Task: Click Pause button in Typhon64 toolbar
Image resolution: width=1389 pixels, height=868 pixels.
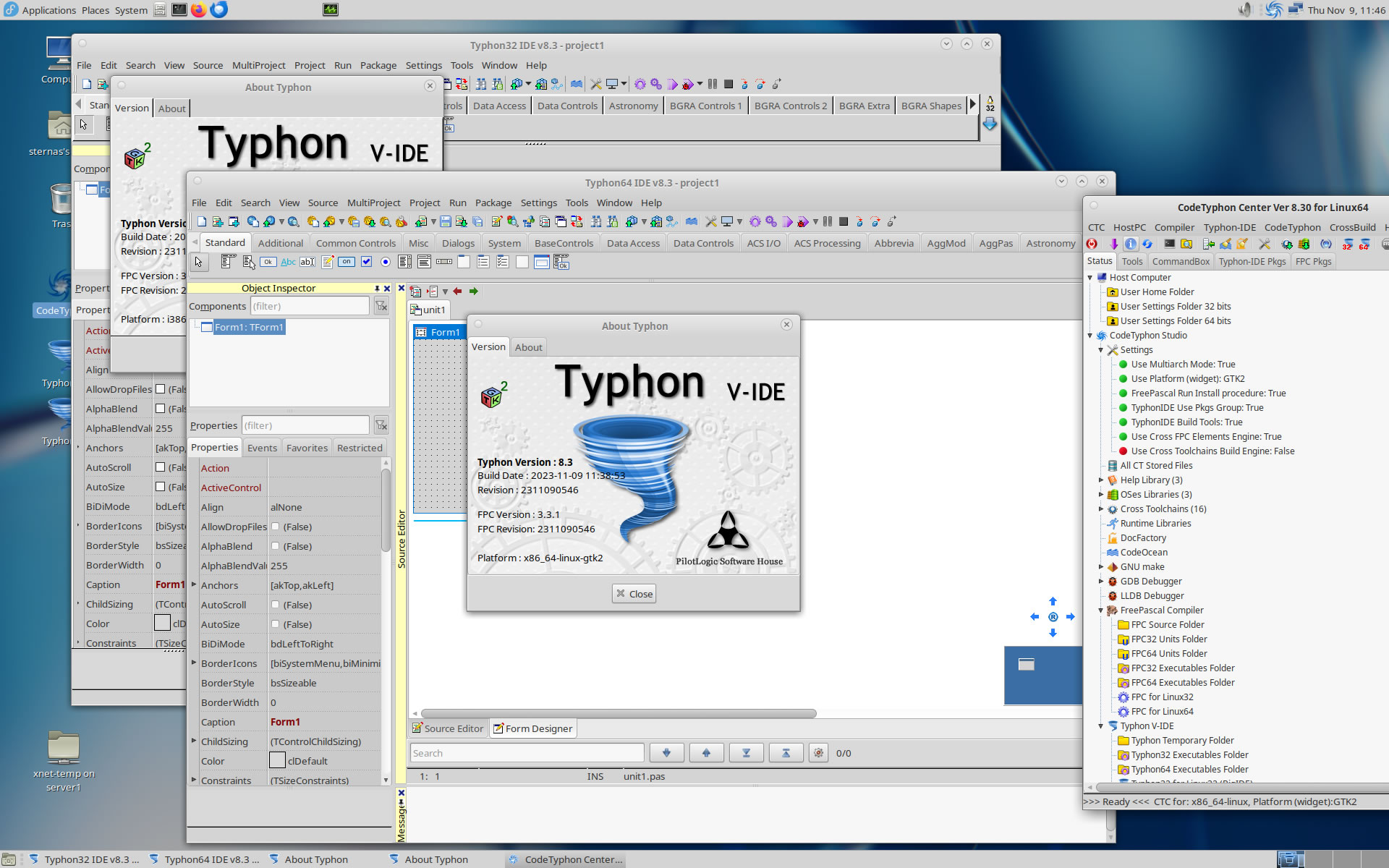Action: 828,222
